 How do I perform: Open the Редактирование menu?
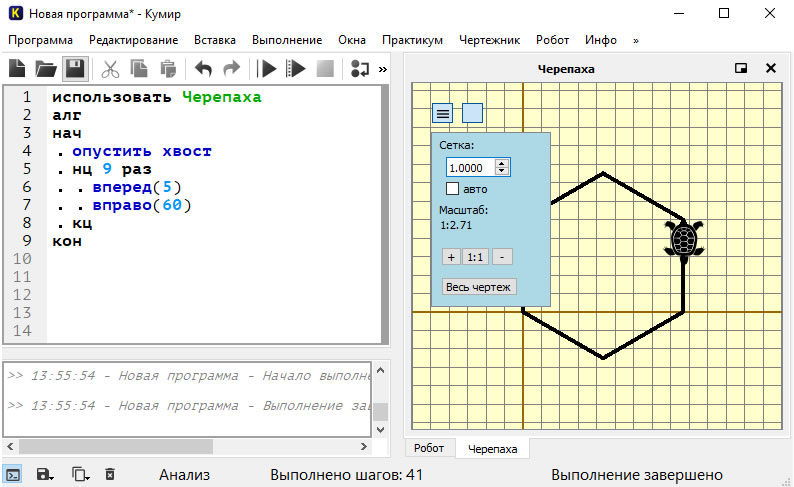134,40
